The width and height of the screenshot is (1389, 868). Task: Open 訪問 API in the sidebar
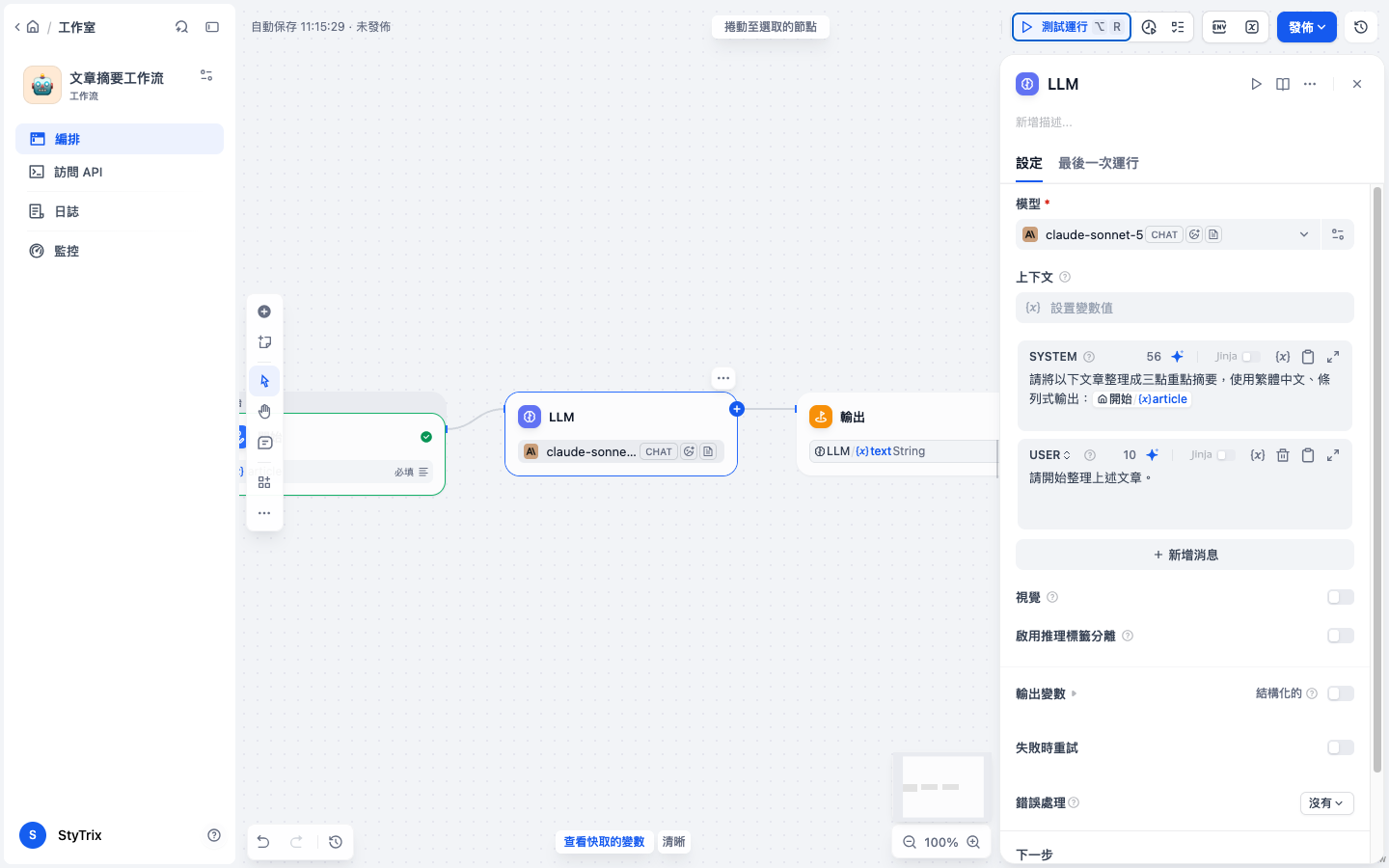coord(120,172)
